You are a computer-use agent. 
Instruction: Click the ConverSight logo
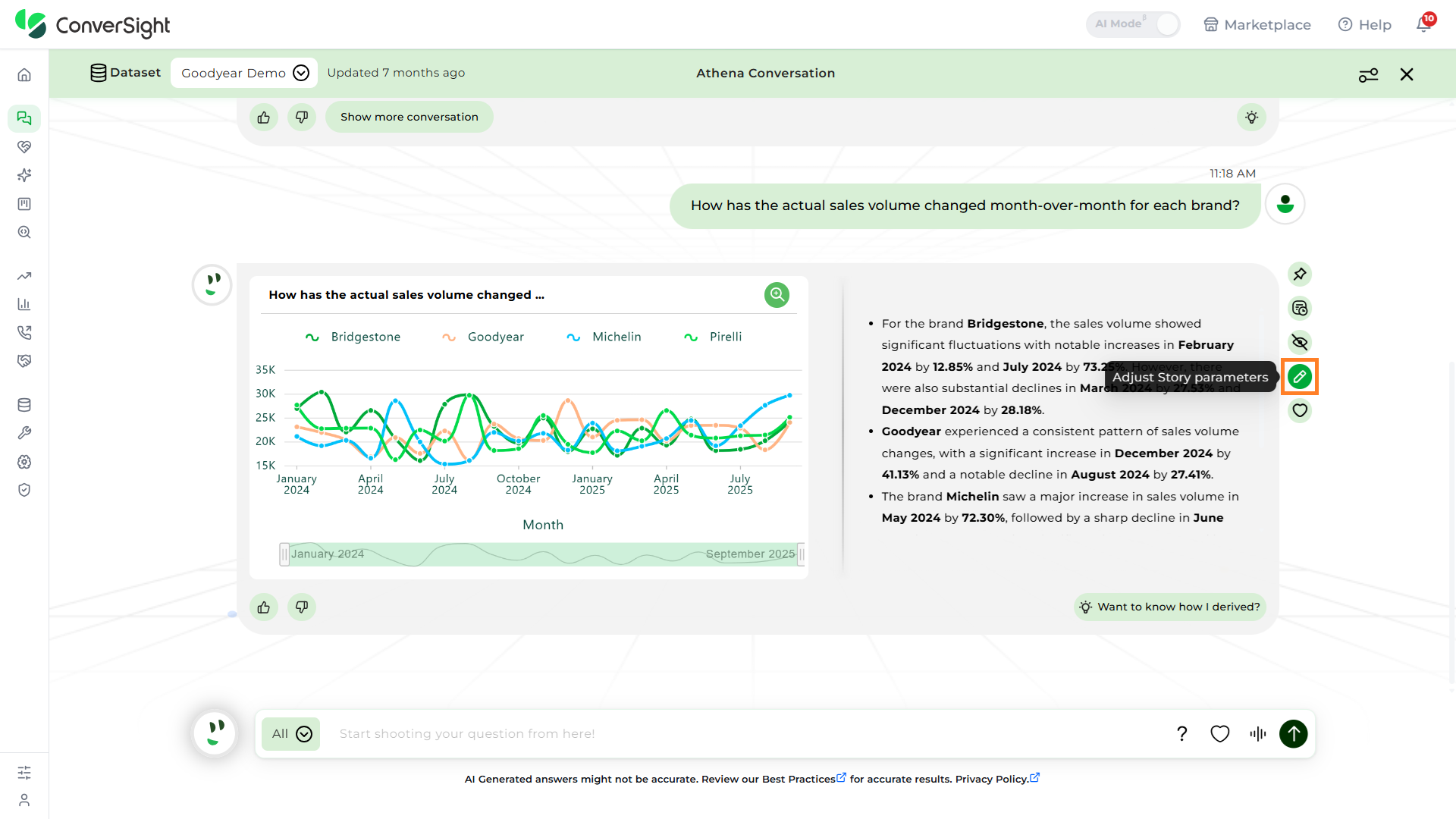[x=93, y=24]
